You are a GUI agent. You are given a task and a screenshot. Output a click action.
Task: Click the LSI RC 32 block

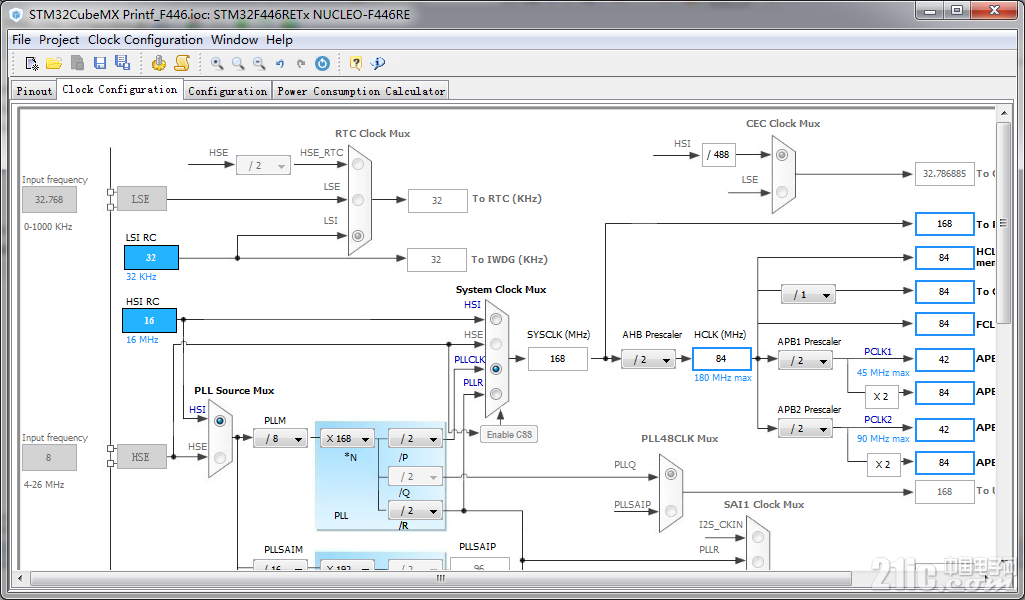pyautogui.click(x=151, y=258)
